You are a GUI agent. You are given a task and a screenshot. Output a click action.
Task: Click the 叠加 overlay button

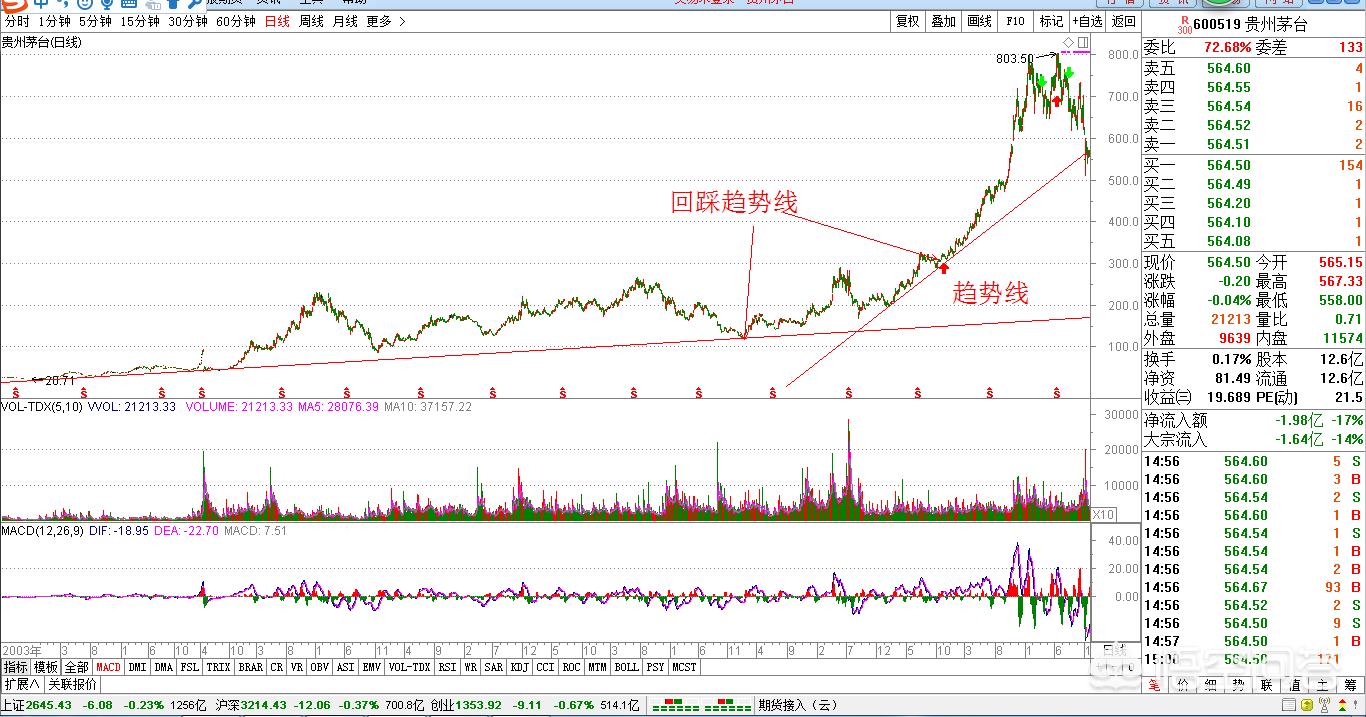click(943, 21)
